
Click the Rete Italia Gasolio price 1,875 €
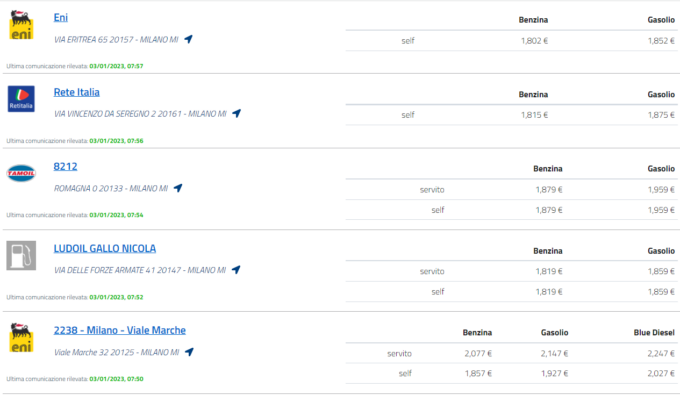[661, 115]
